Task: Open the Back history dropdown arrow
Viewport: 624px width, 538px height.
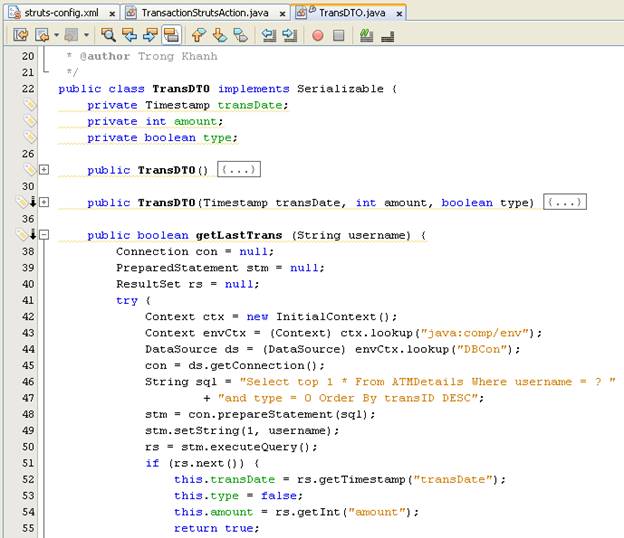Action: point(57,35)
